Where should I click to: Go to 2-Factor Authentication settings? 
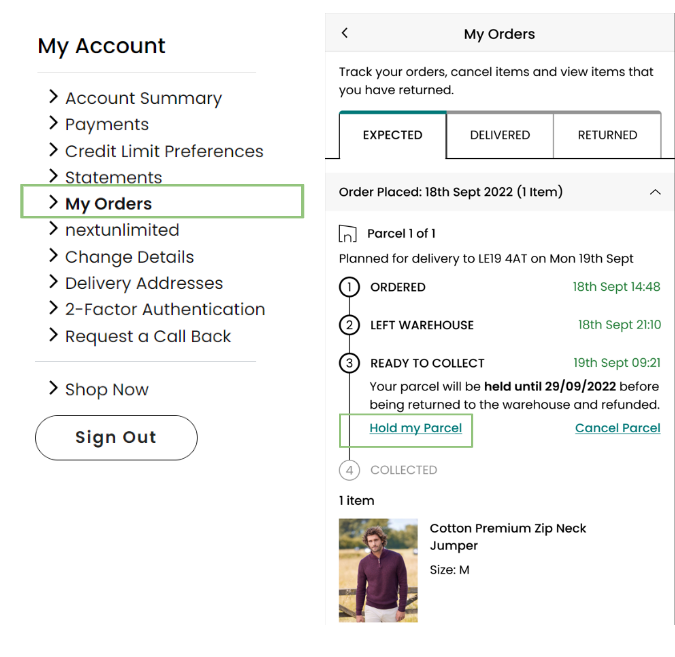point(165,309)
